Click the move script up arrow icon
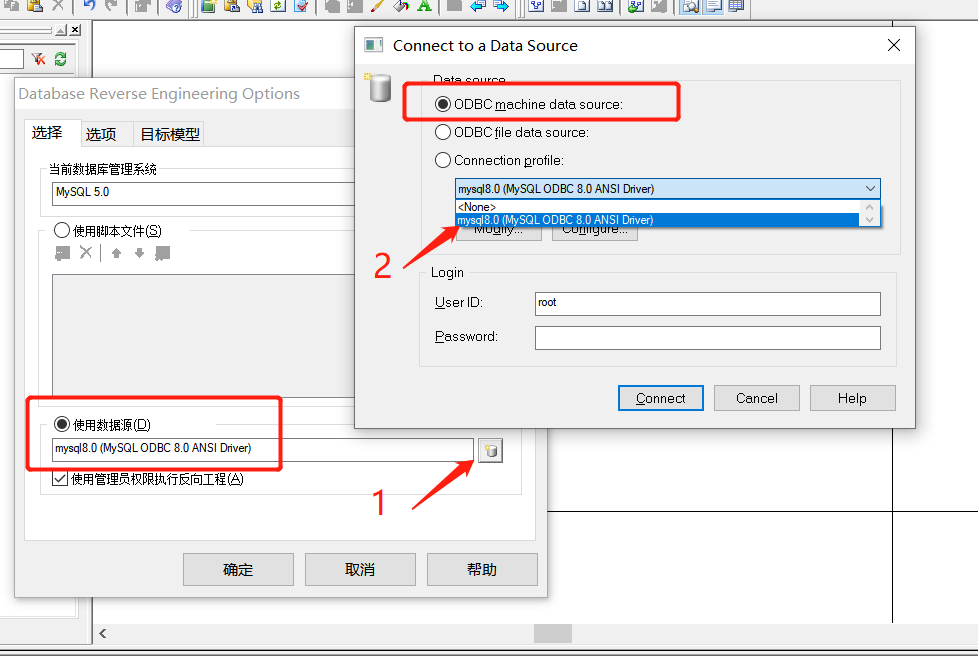 (116, 253)
